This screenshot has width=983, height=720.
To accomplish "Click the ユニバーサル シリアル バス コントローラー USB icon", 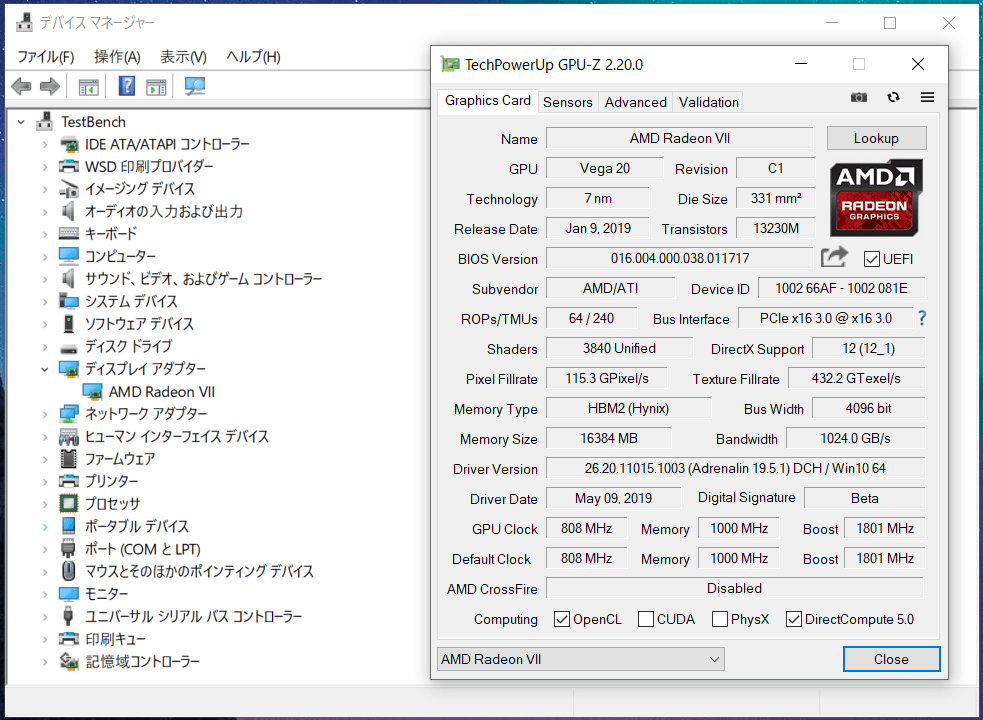I will click(x=68, y=616).
